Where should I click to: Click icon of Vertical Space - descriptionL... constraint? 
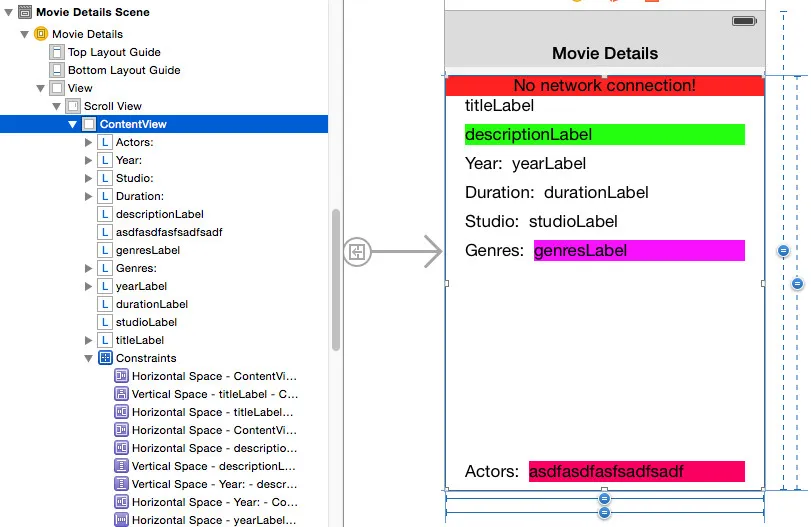121,466
